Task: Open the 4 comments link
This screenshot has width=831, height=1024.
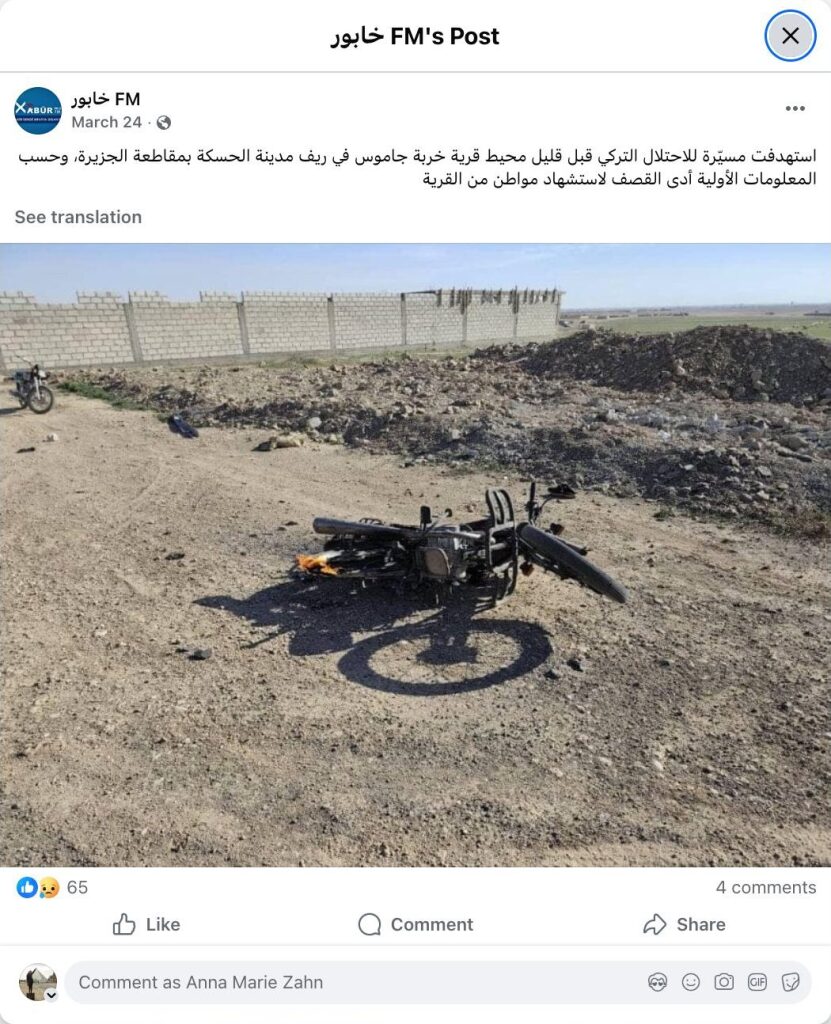Action: [766, 888]
